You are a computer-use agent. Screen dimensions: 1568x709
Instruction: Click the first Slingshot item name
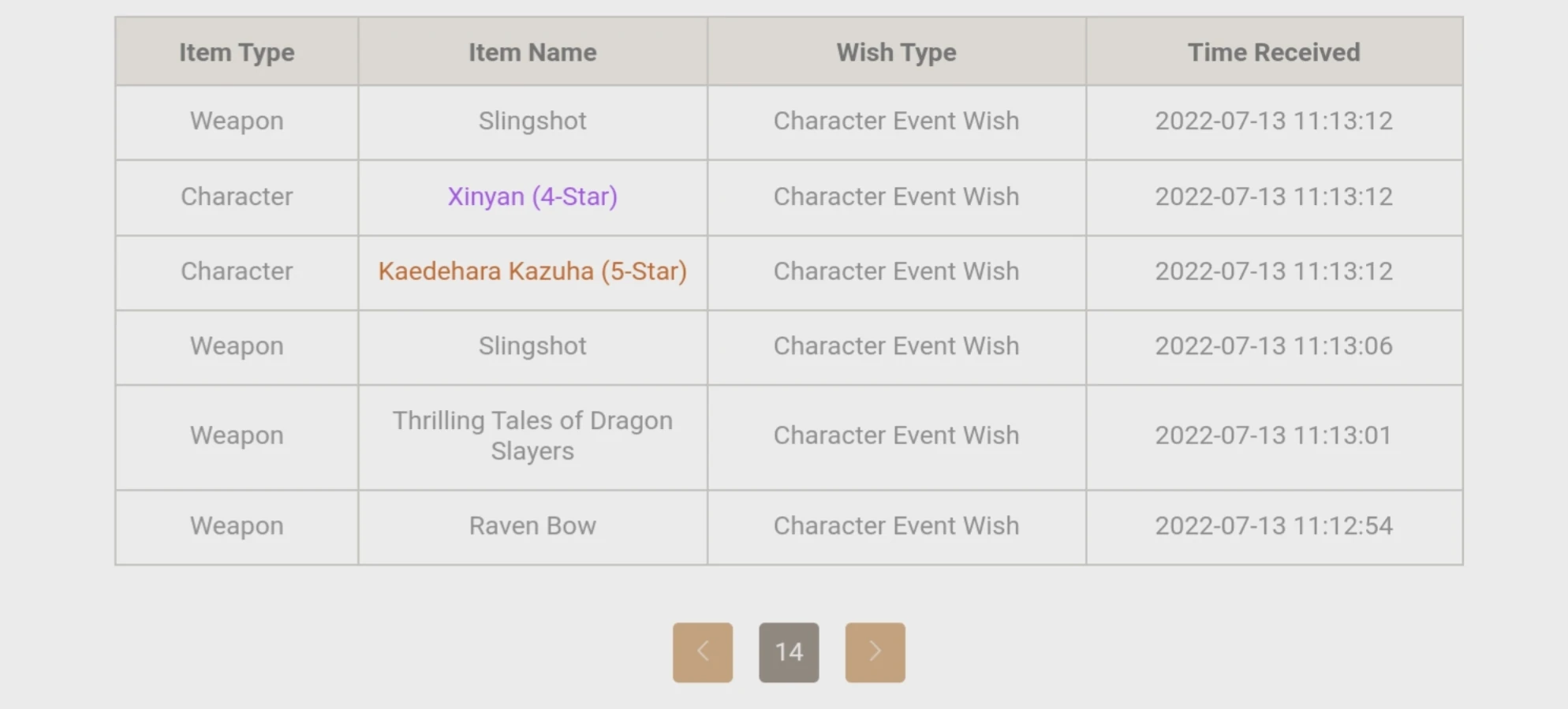532,121
